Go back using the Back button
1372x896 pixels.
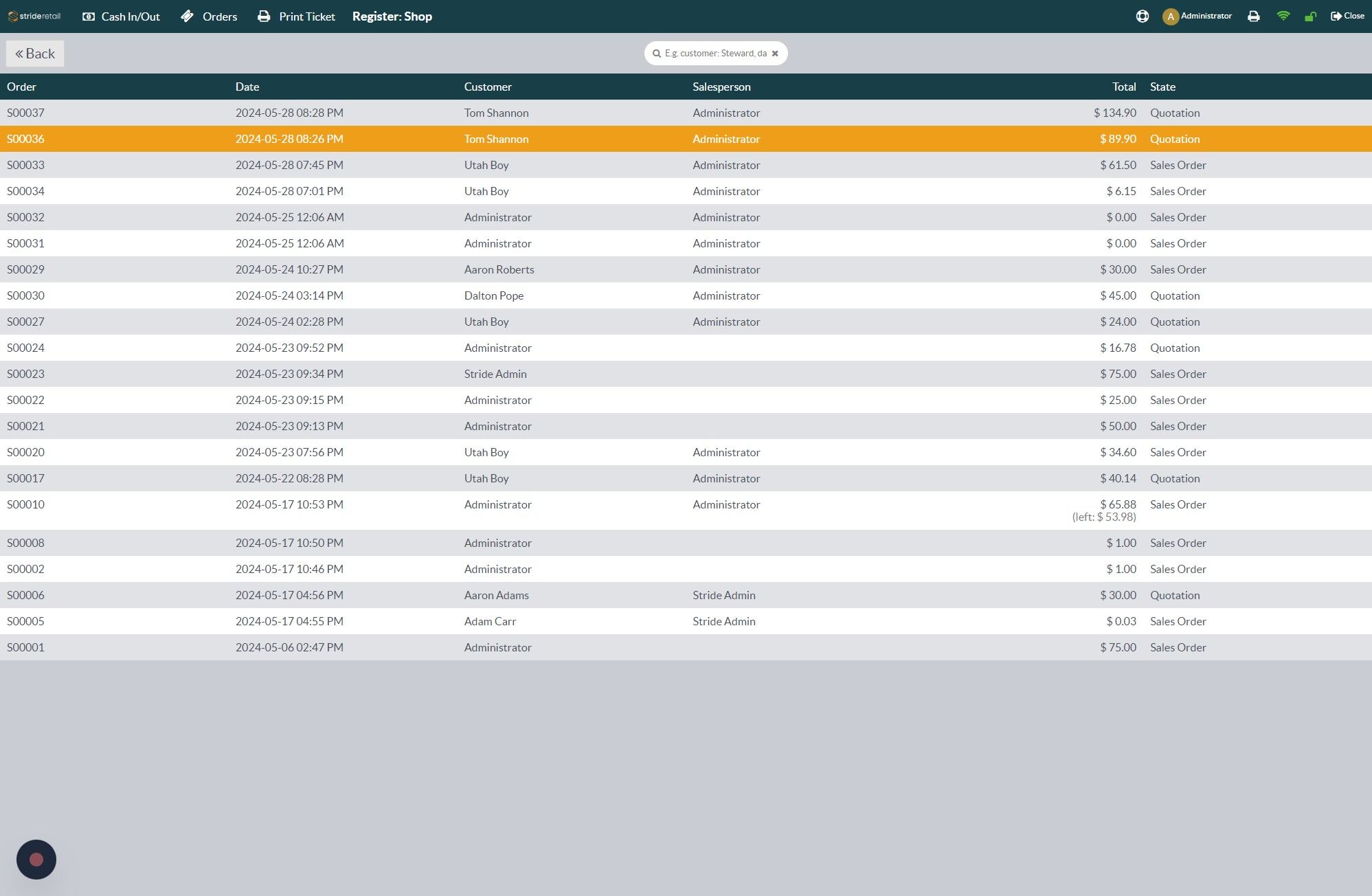(35, 54)
